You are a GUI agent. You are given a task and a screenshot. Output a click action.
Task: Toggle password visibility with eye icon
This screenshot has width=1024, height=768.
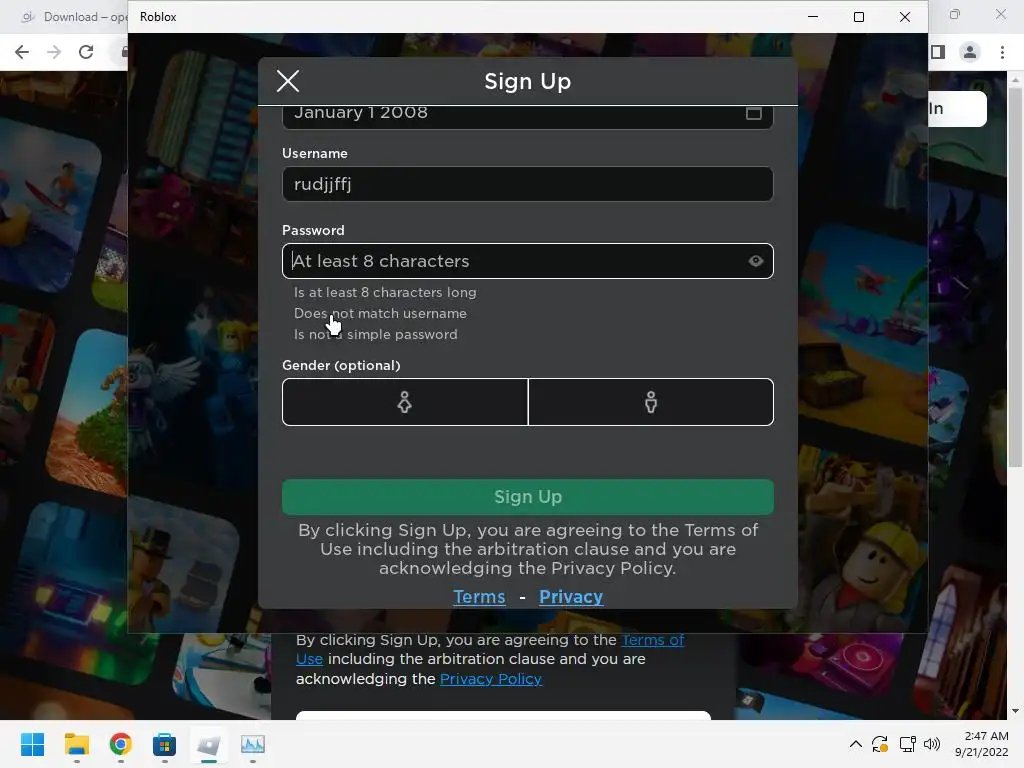[756, 261]
